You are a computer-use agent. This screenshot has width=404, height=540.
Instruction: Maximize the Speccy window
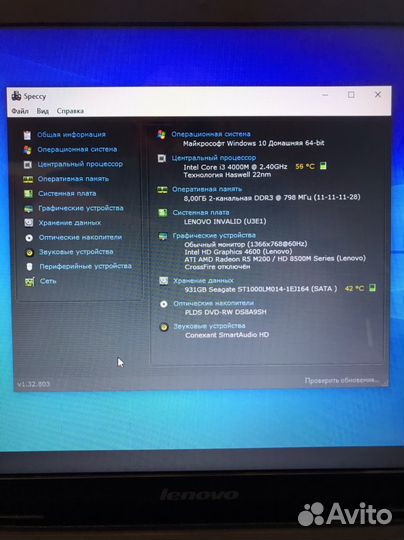[x=351, y=95]
